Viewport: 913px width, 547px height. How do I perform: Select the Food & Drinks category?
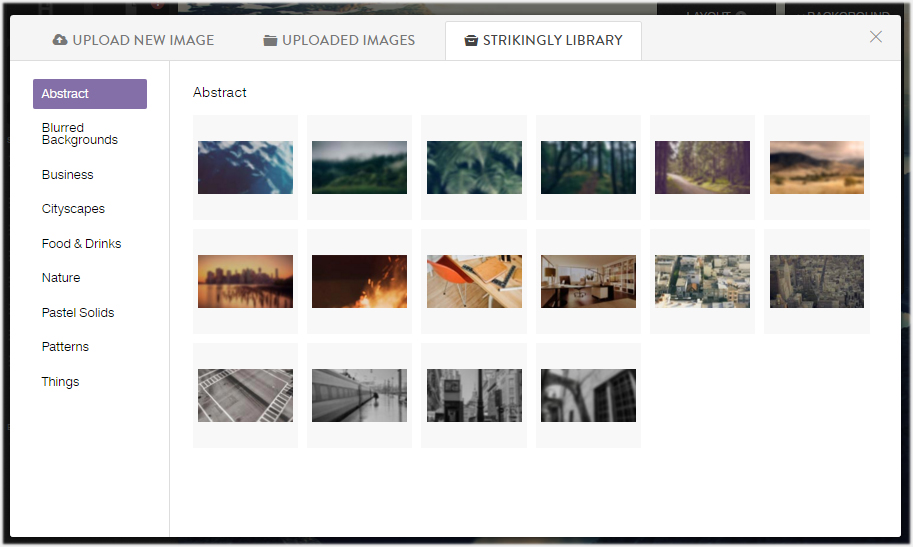coord(82,244)
